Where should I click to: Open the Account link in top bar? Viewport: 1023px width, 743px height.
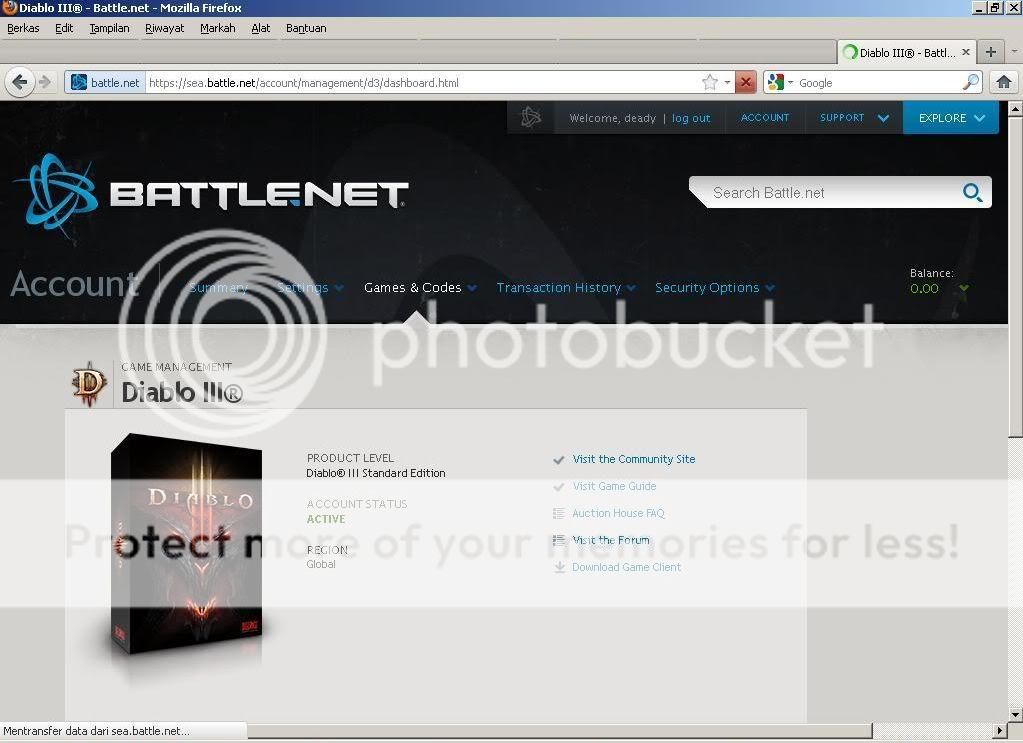[x=765, y=118]
